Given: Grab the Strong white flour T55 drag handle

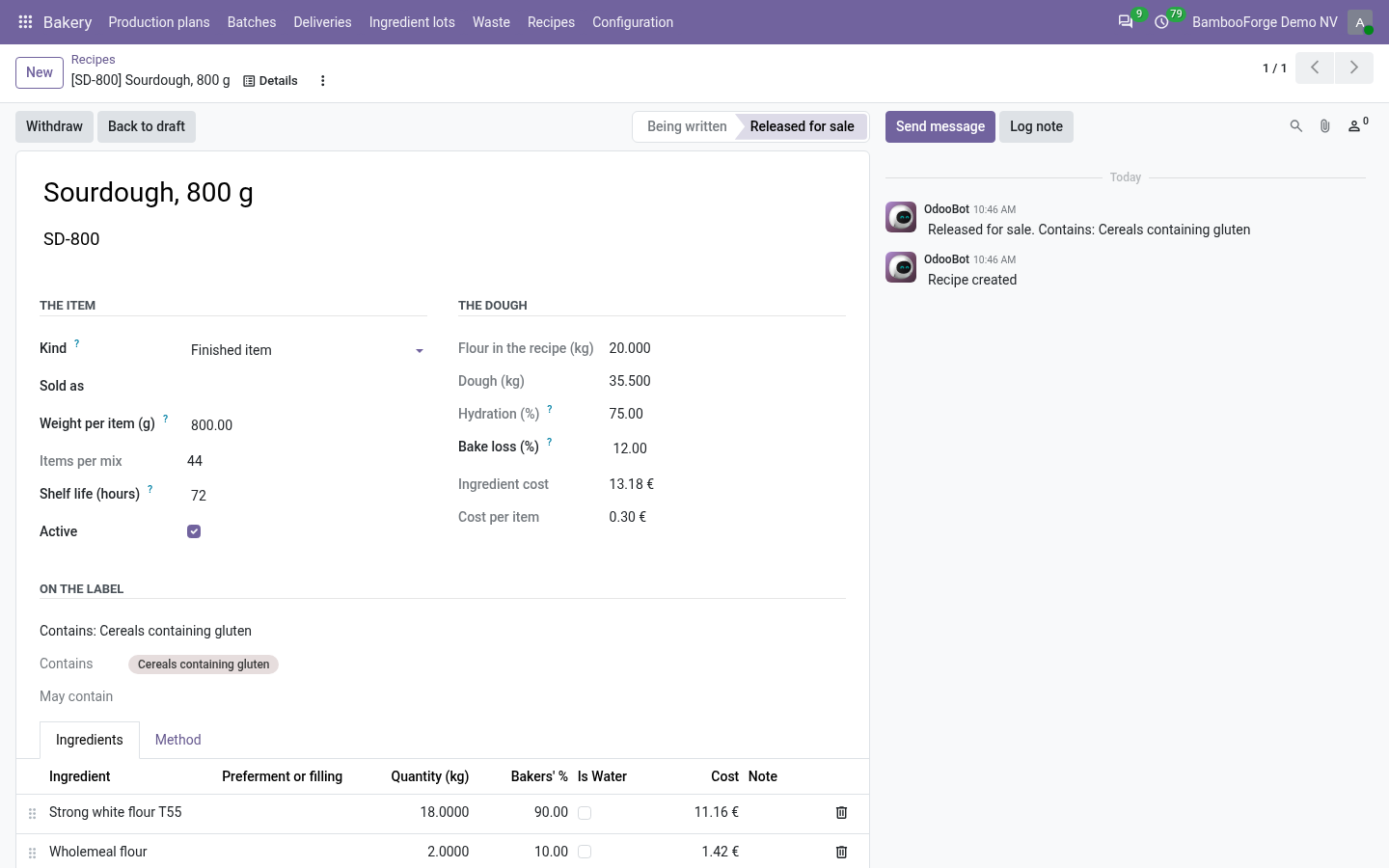Looking at the screenshot, I should [32, 814].
